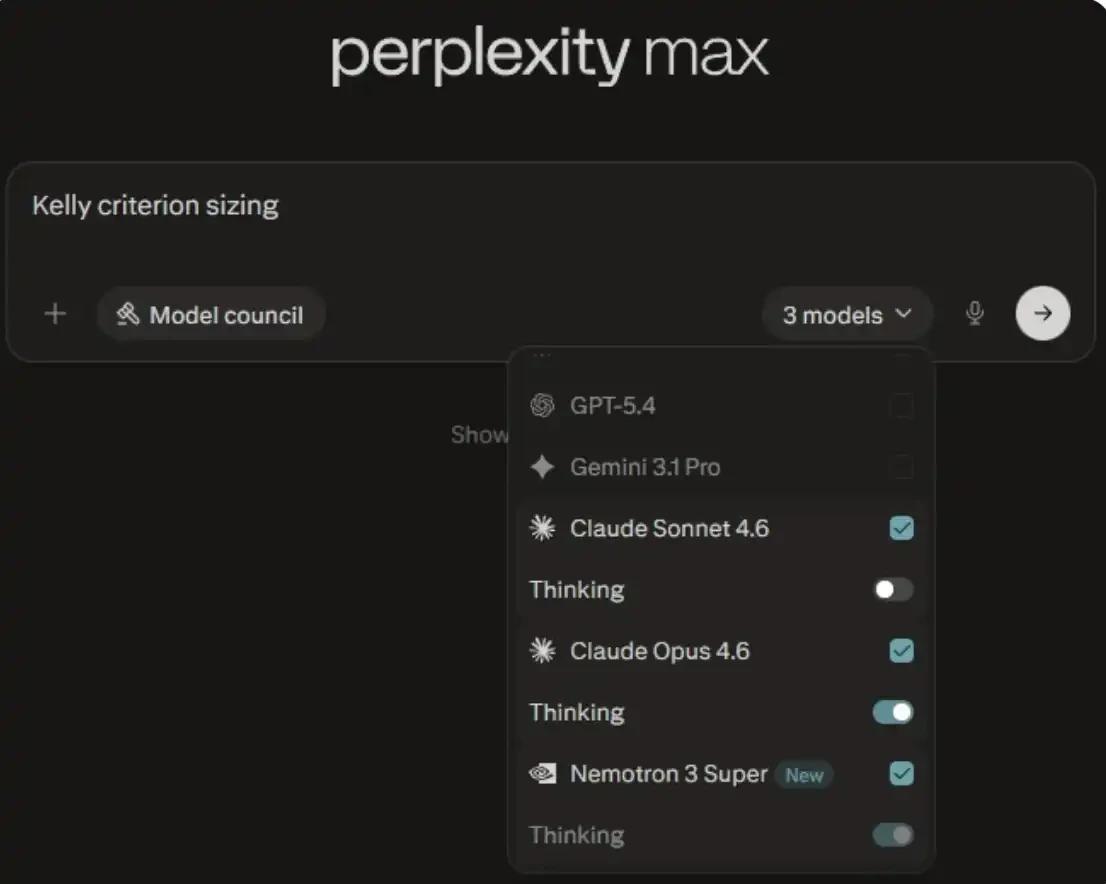
Task: Uncheck the Claude Opus 4.6 checkbox
Action: (901, 651)
